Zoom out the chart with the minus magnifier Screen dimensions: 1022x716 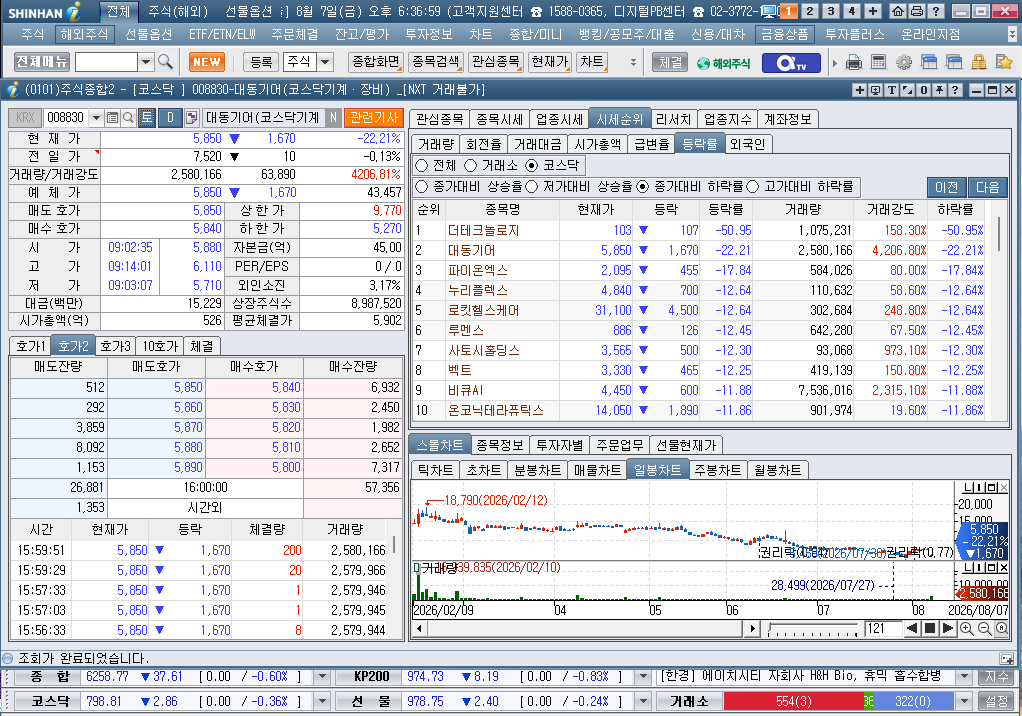click(984, 629)
